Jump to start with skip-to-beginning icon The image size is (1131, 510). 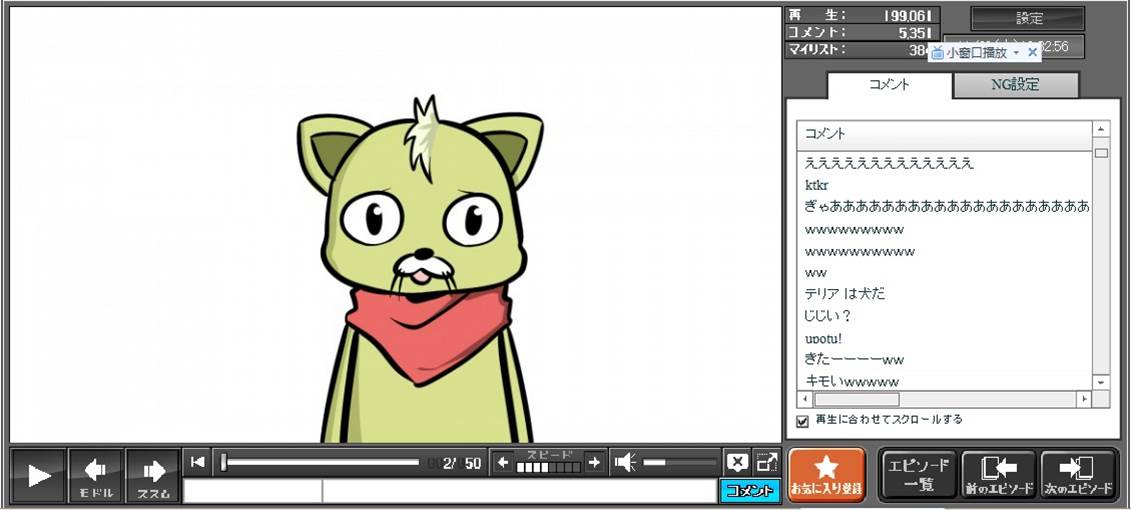198,462
